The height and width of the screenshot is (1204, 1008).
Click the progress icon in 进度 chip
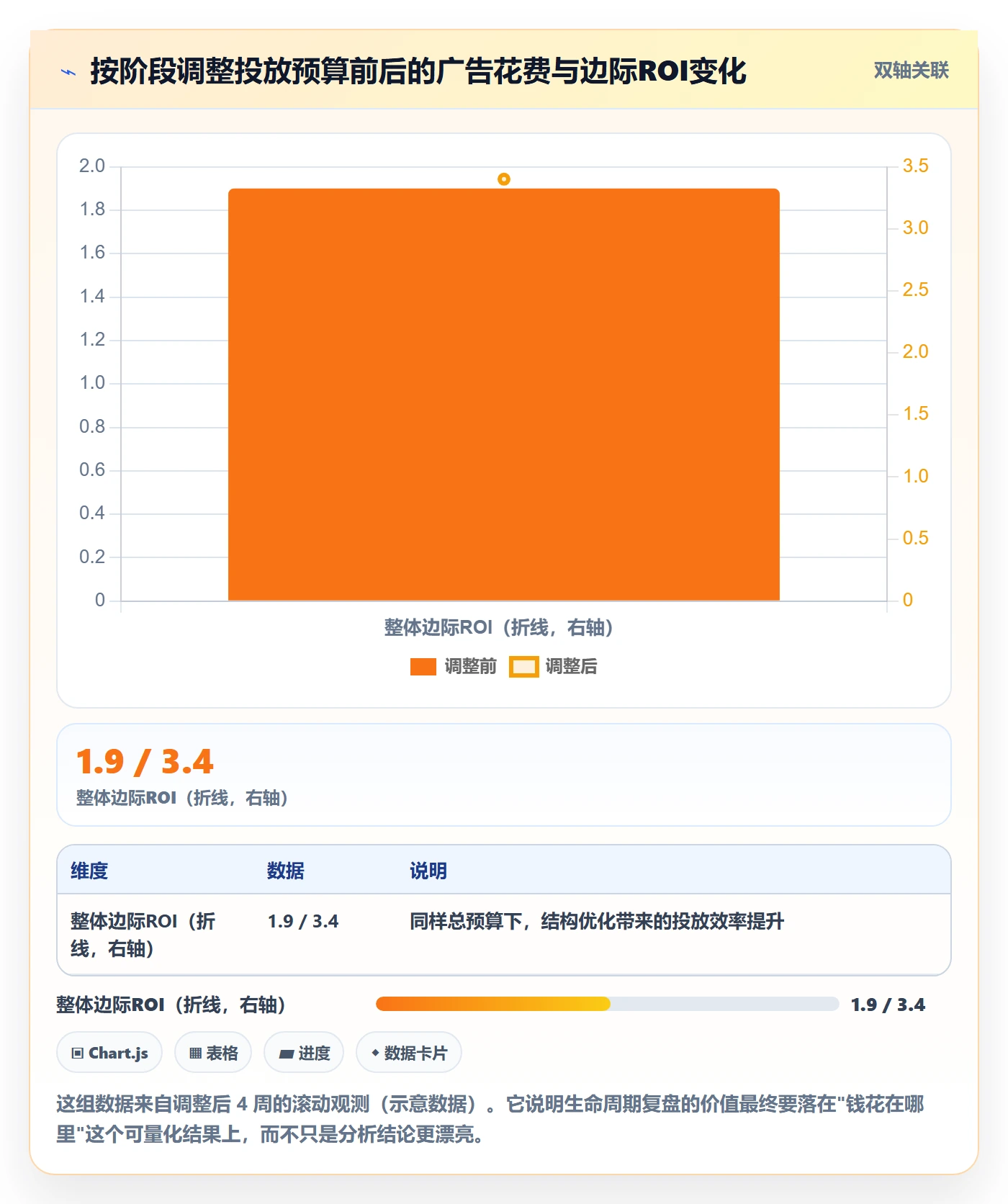[x=286, y=1054]
